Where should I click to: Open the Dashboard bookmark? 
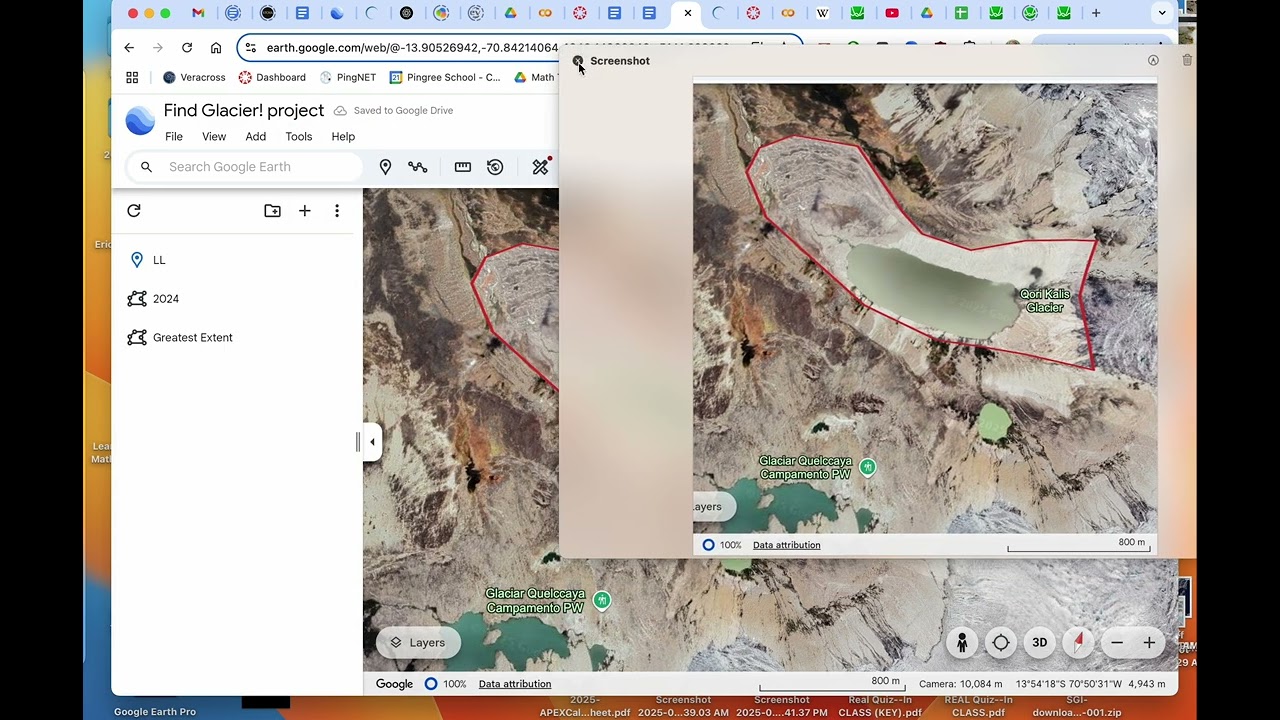click(272, 77)
